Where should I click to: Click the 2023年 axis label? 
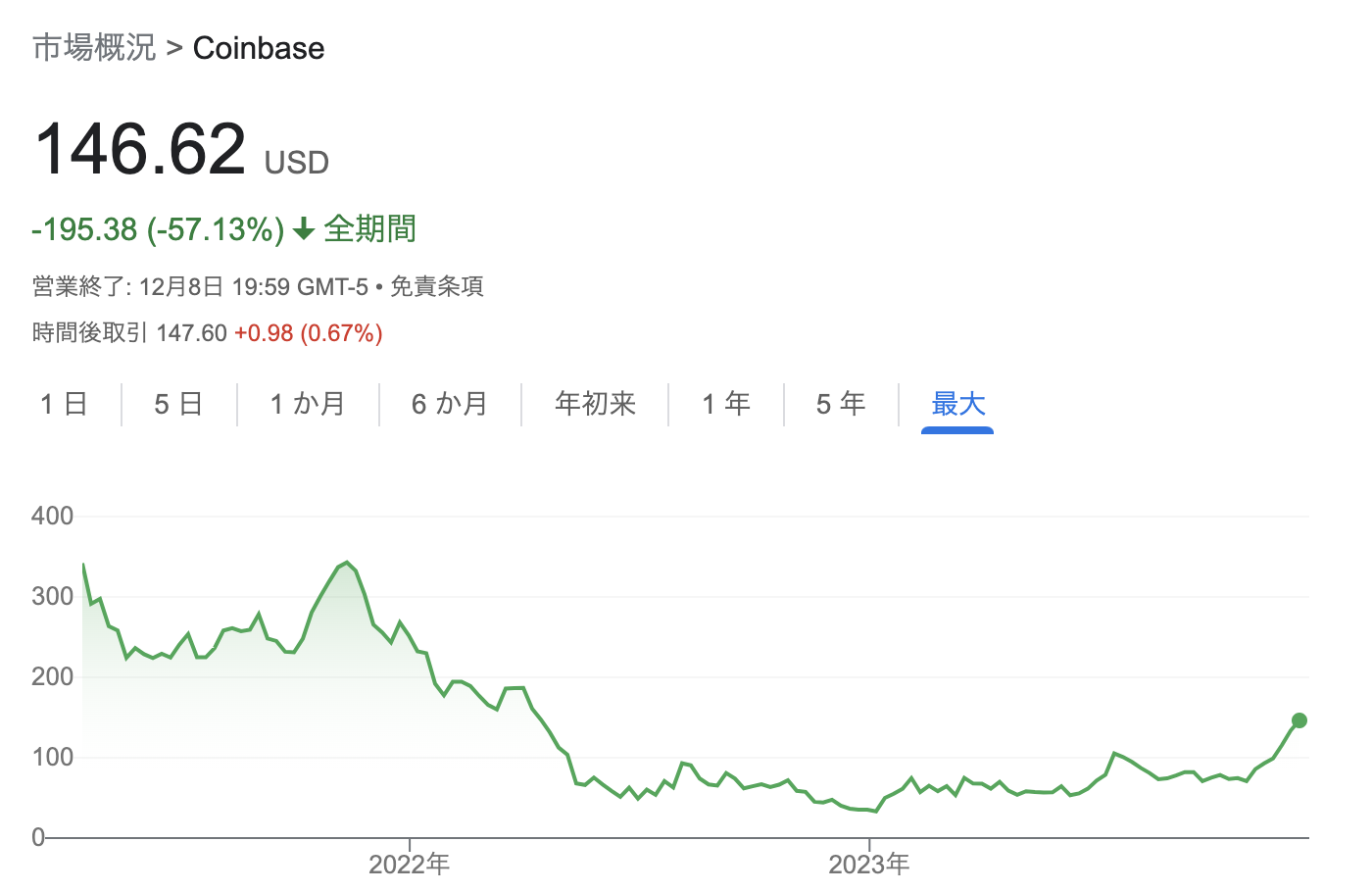(870, 865)
